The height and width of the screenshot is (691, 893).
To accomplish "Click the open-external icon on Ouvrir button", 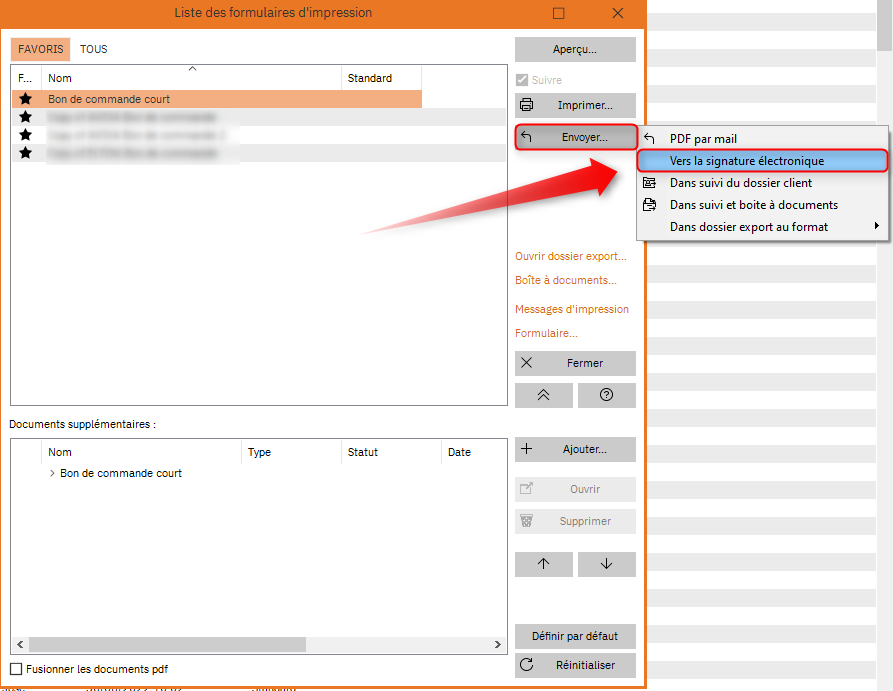I will click(x=527, y=489).
